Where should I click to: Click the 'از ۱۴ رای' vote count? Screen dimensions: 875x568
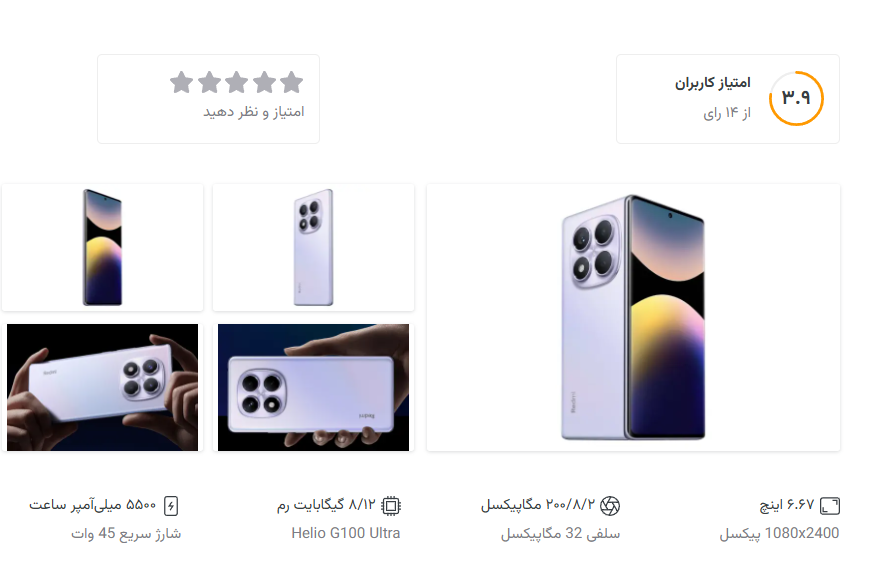727,113
